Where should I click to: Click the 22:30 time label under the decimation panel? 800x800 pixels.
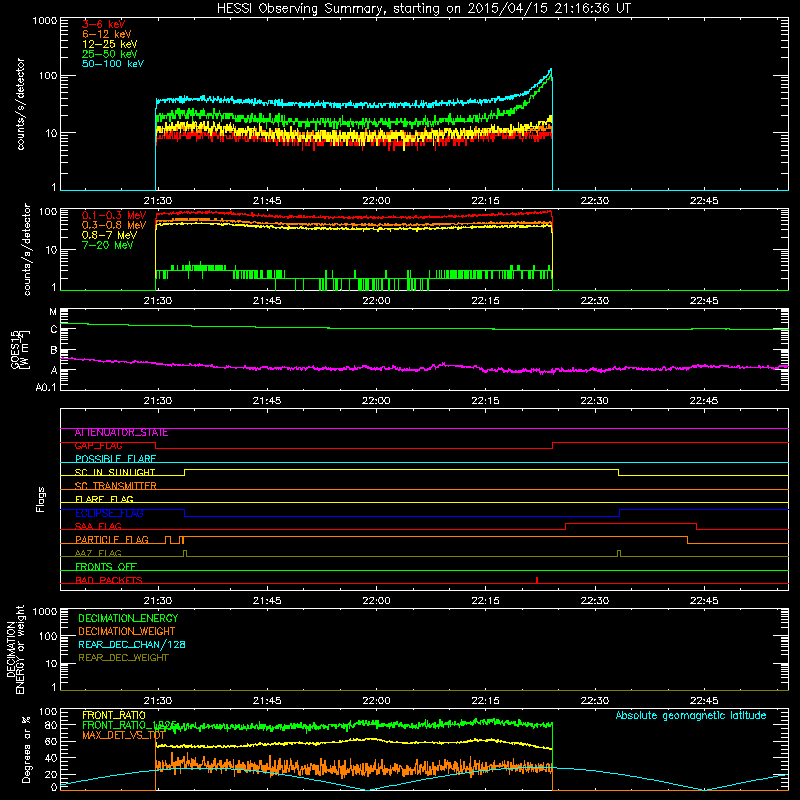[594, 701]
